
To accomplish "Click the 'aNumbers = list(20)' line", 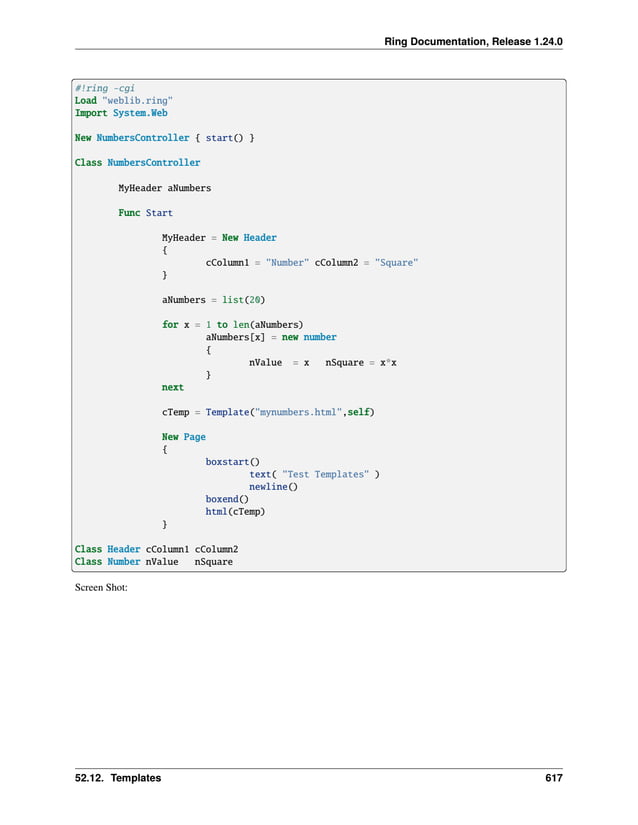I will point(214,300).
